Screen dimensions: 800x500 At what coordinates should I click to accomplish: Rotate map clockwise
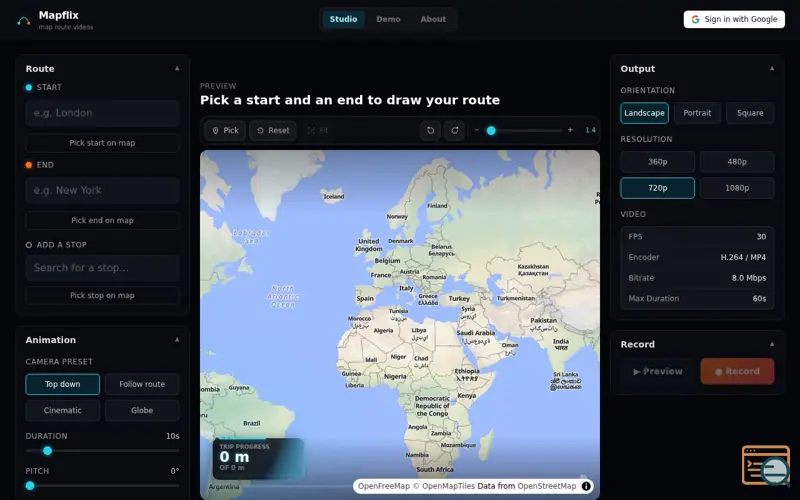[454, 131]
